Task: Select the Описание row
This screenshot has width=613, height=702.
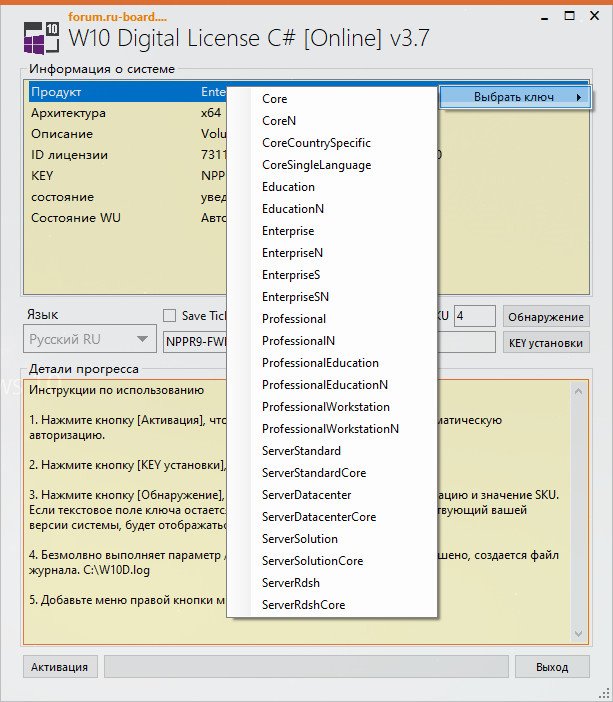Action: (x=128, y=134)
